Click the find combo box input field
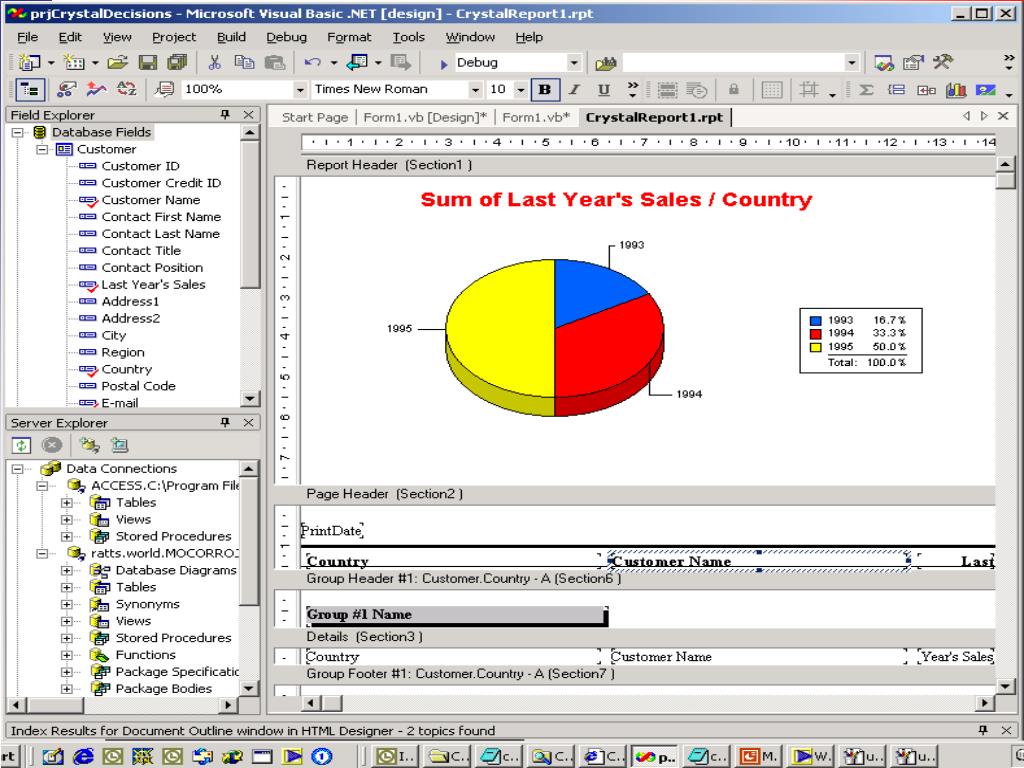1024x768 pixels. [733, 63]
